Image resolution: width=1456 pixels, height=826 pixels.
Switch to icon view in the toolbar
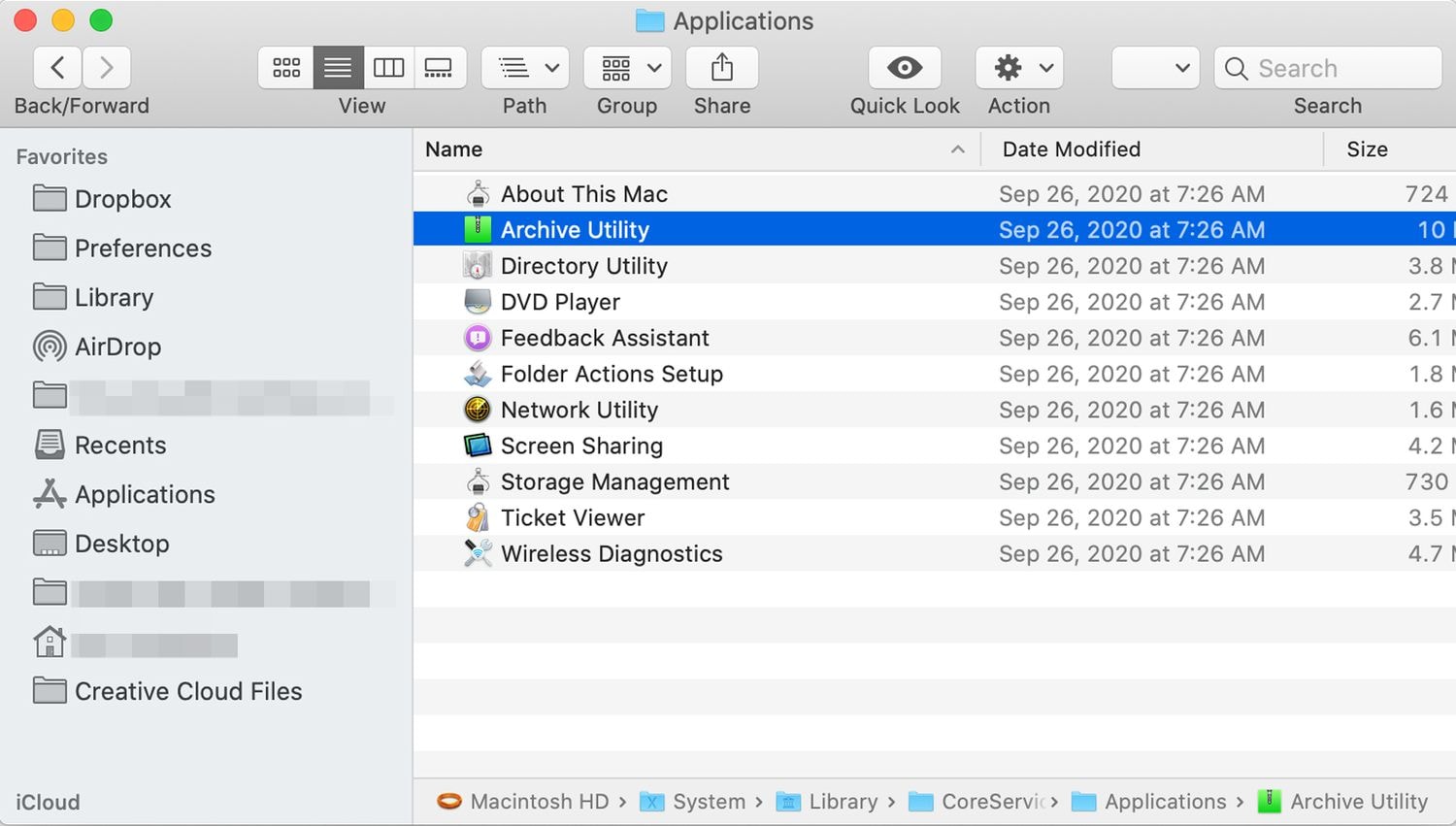click(285, 68)
